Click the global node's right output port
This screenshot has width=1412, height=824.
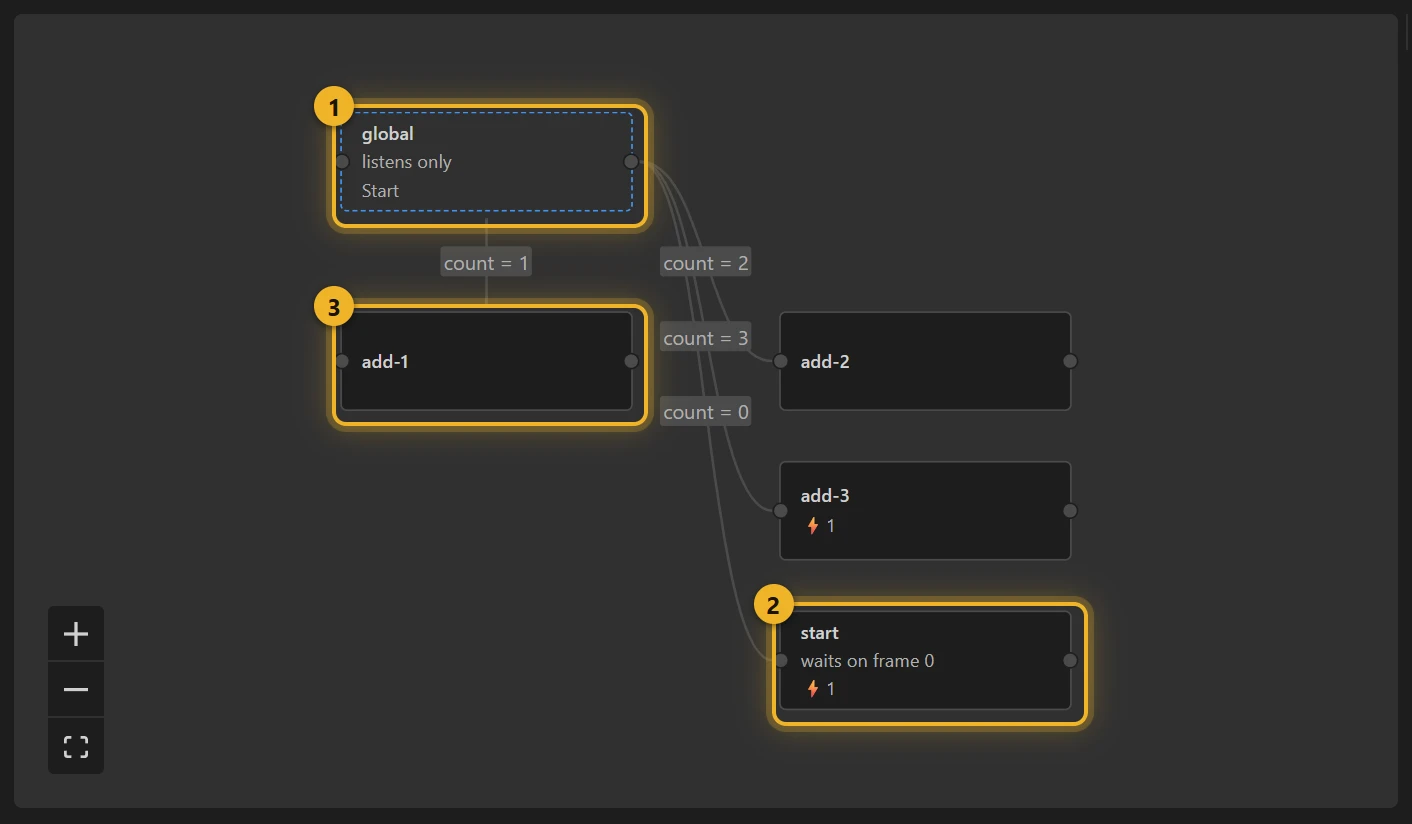pyautogui.click(x=631, y=161)
